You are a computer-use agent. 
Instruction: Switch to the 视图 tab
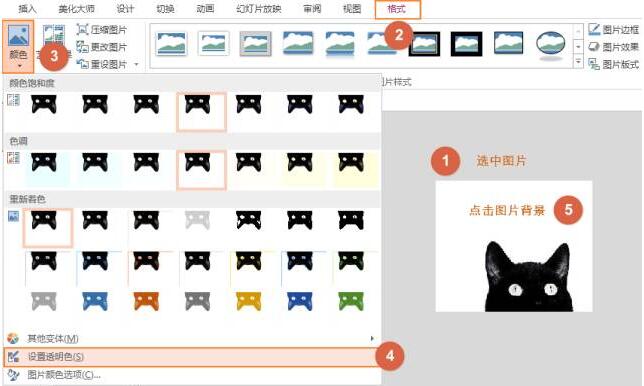click(x=352, y=9)
